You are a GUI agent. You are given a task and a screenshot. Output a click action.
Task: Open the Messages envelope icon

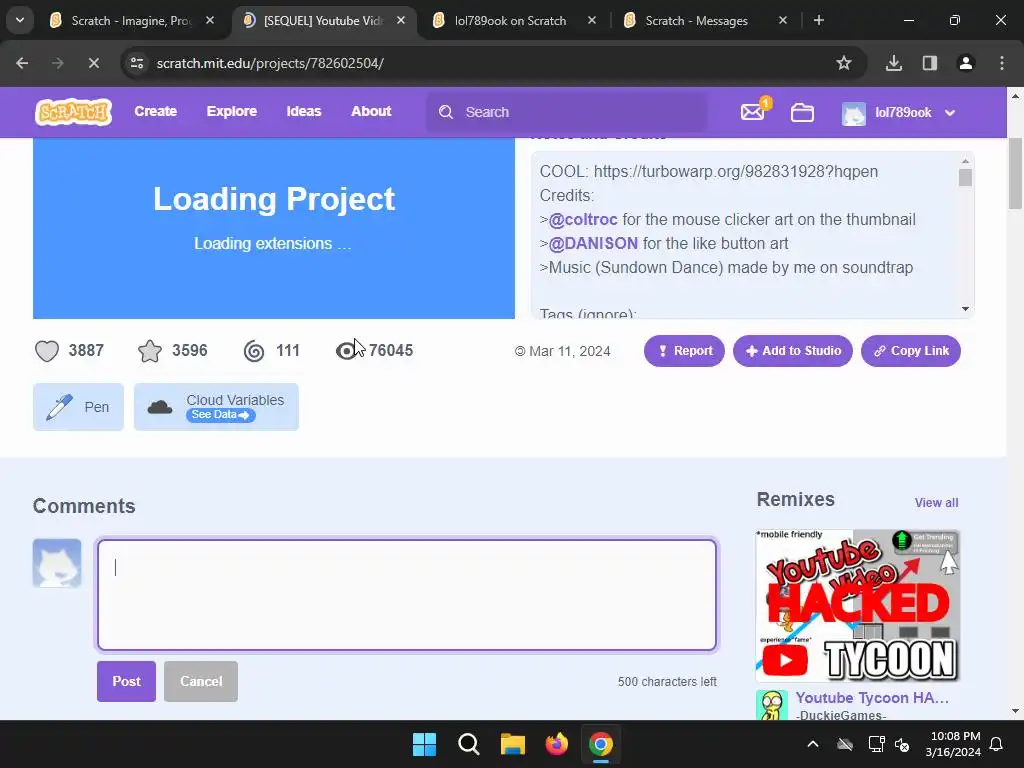click(x=753, y=112)
